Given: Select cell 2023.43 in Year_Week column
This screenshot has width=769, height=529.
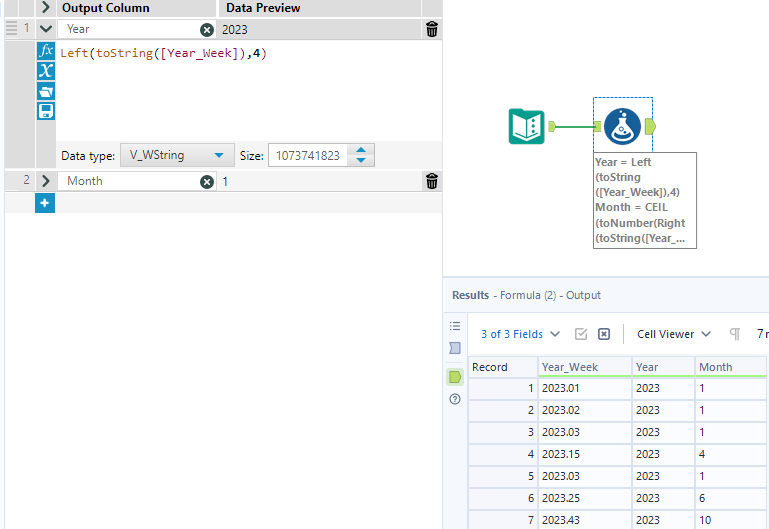Looking at the screenshot, I should click(x=585, y=520).
